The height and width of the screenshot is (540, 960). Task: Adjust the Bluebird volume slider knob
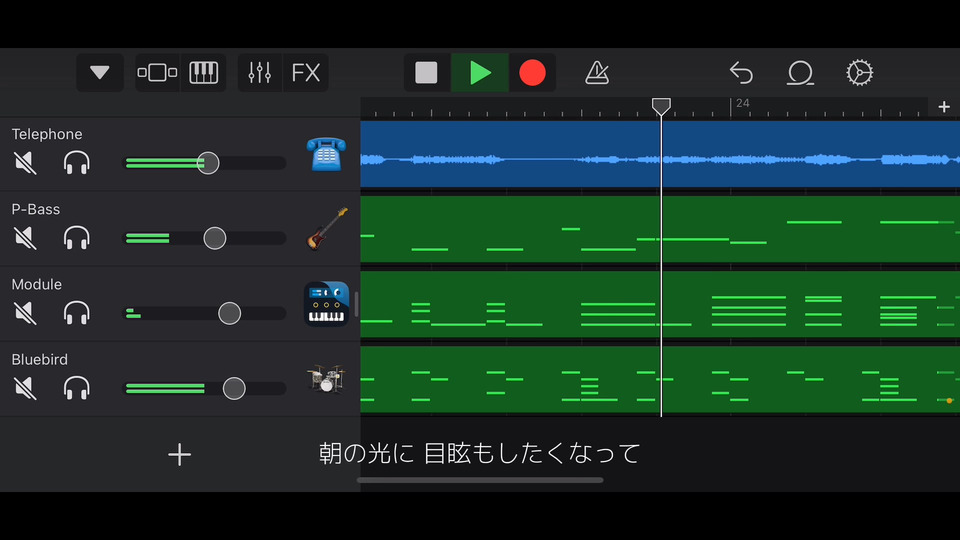click(234, 389)
